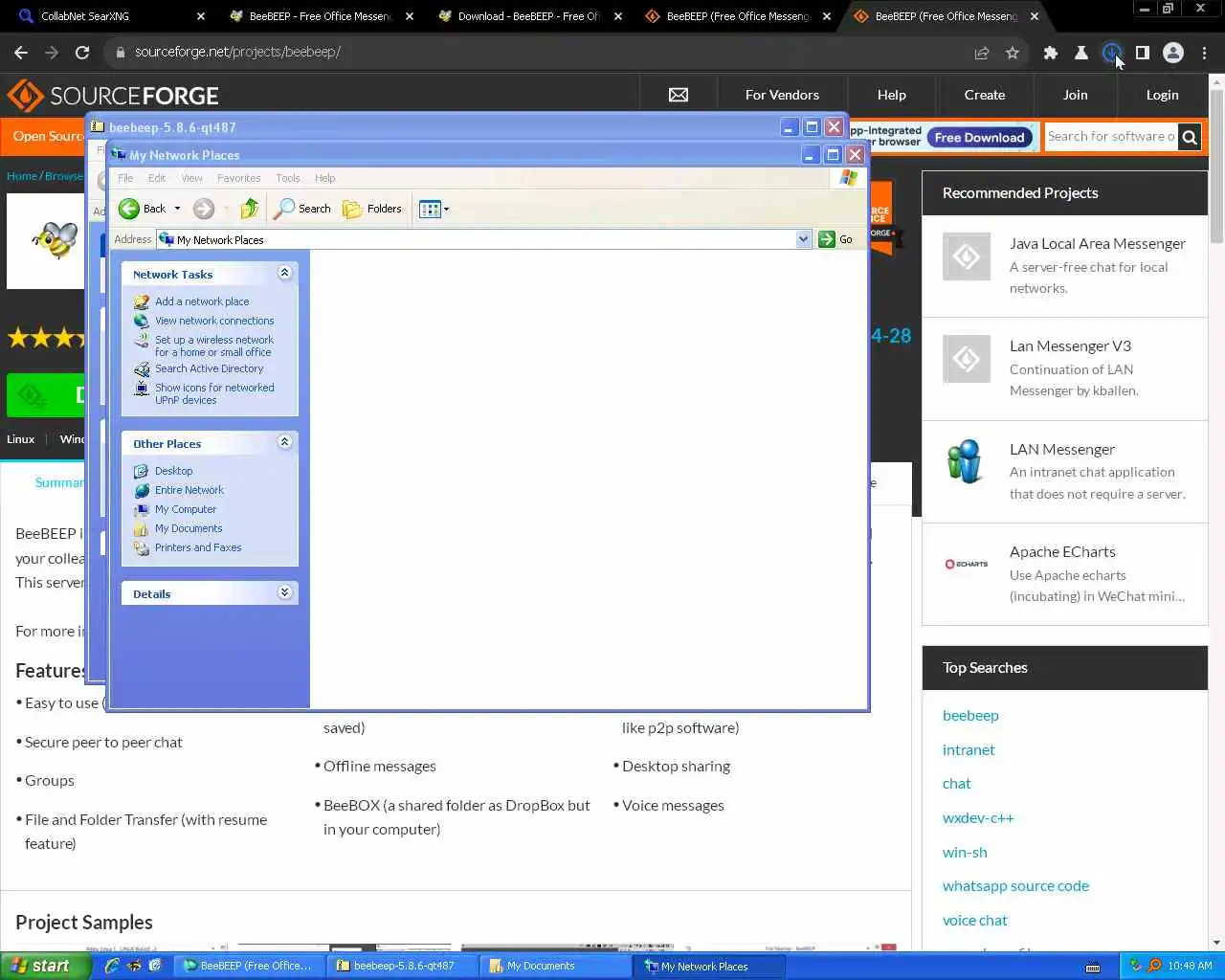Click Add a network place

(x=202, y=301)
